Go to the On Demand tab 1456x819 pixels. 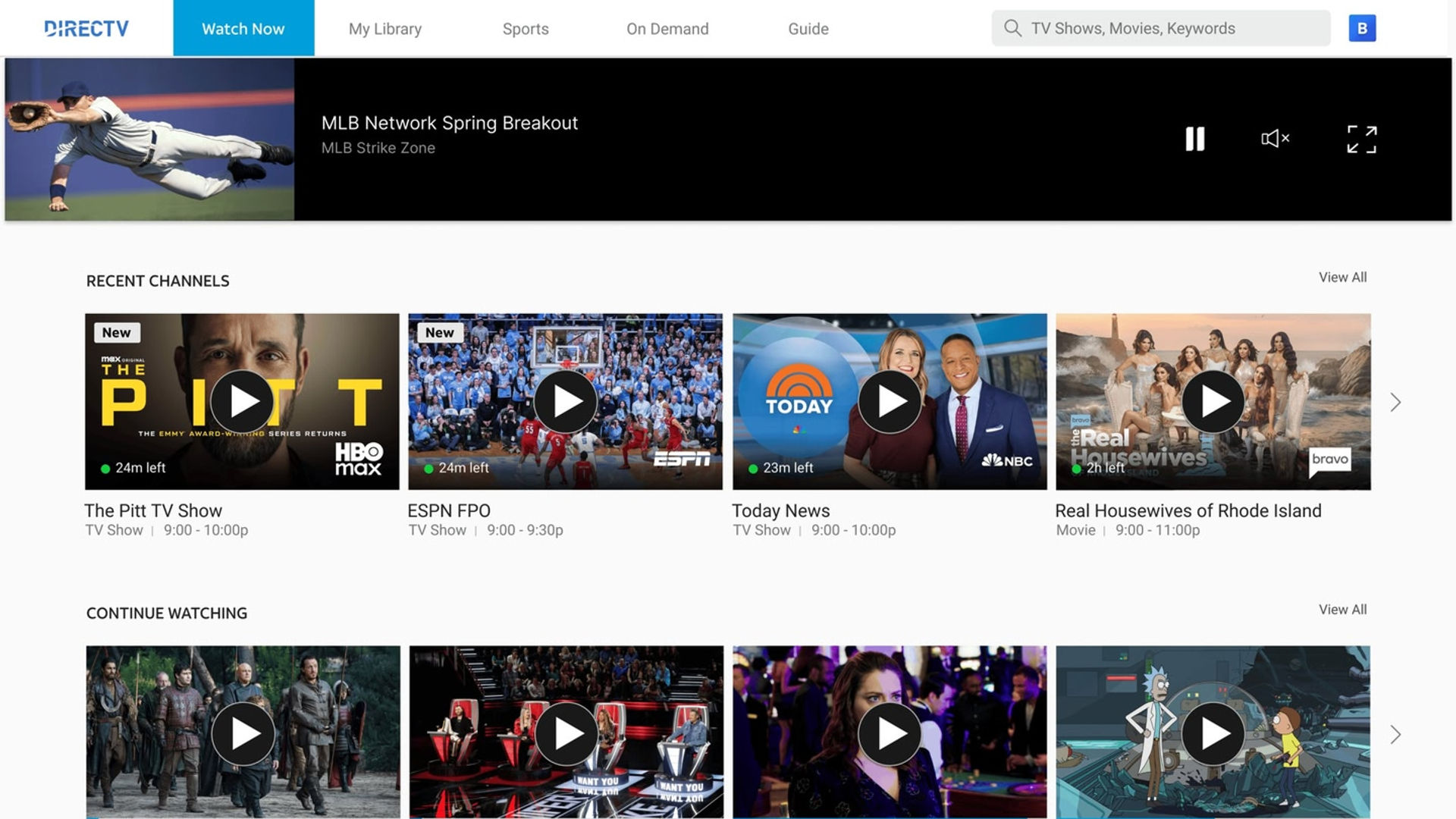click(667, 29)
